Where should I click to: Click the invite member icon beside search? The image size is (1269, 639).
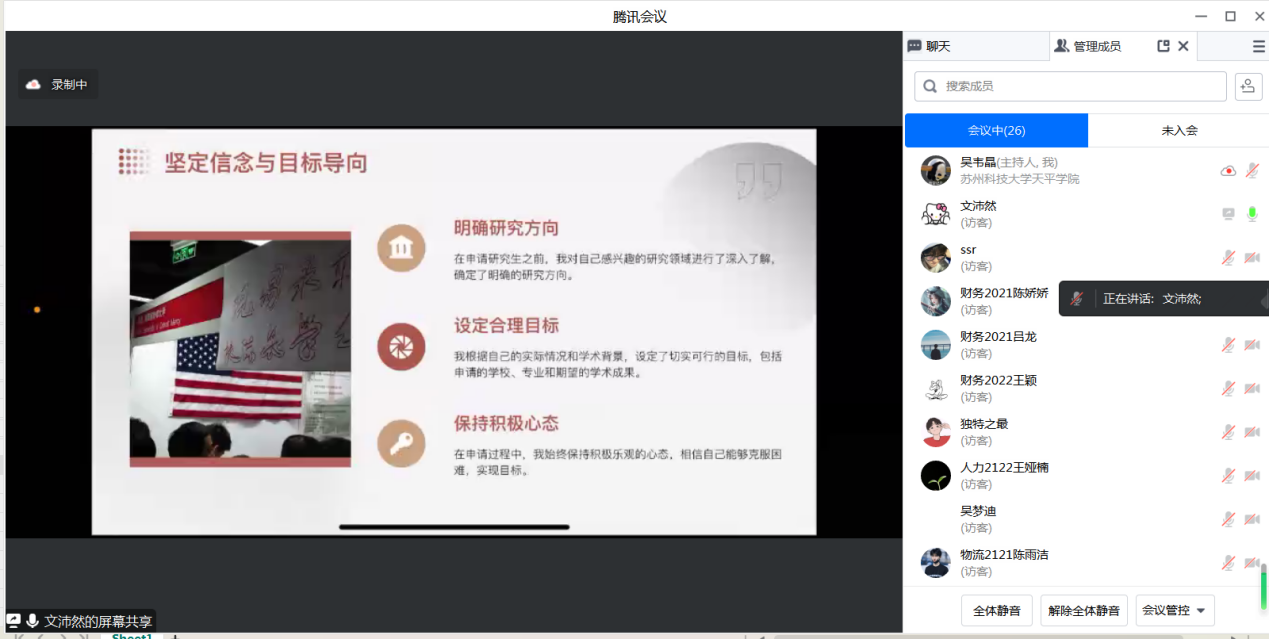click(1247, 86)
